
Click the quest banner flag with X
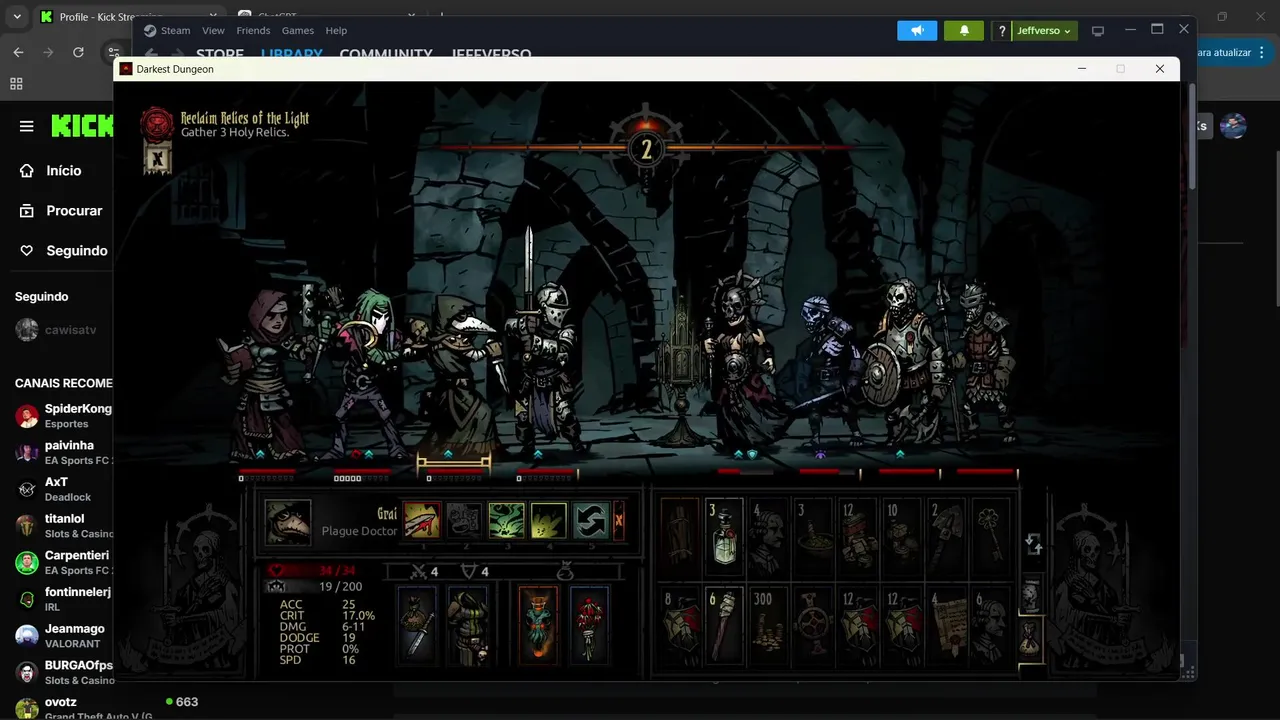coord(157,158)
